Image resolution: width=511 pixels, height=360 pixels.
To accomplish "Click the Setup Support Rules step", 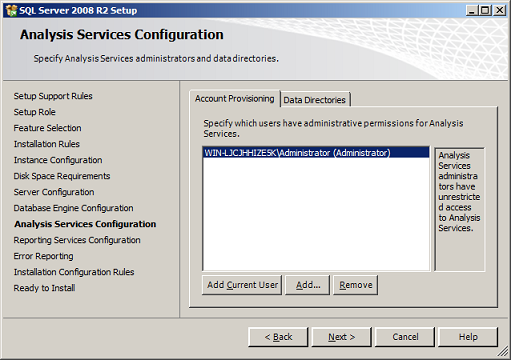I will pos(53,96).
